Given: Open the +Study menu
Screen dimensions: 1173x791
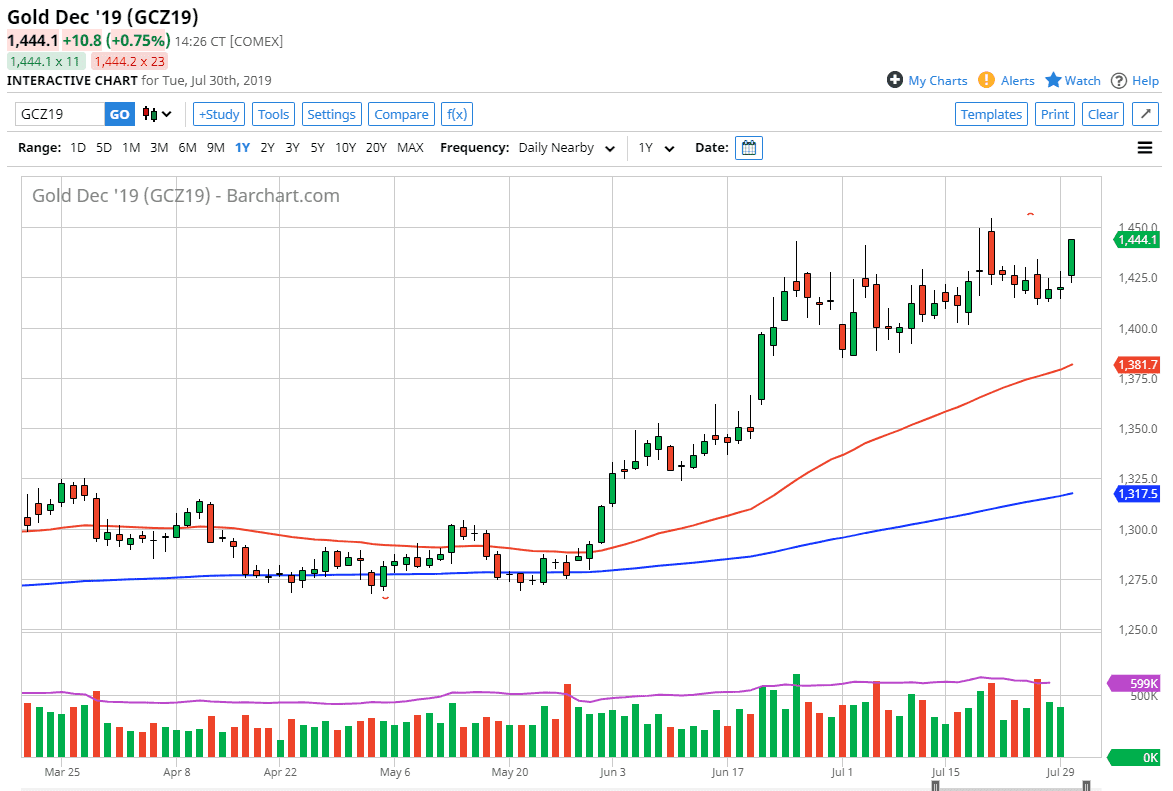Looking at the screenshot, I should tap(218, 114).
